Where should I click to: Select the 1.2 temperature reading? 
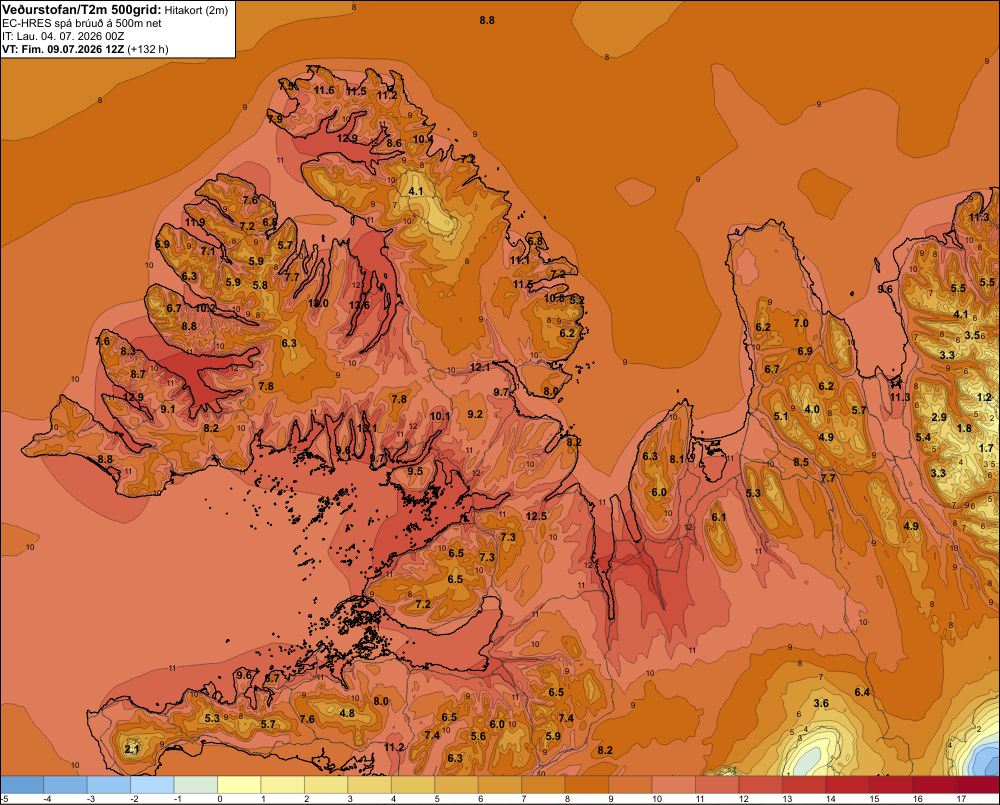(985, 397)
